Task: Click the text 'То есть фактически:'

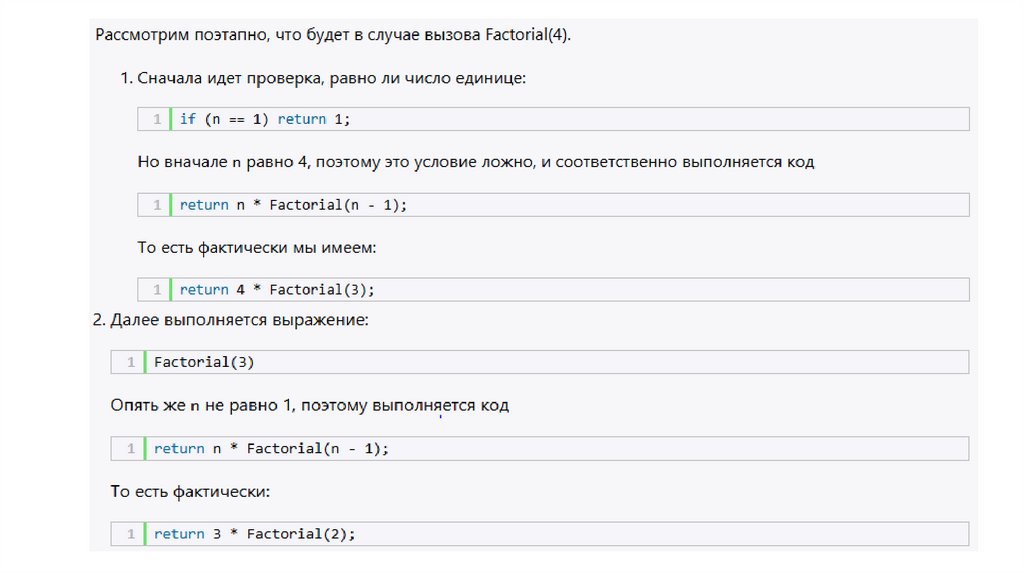Action: [x=190, y=492]
